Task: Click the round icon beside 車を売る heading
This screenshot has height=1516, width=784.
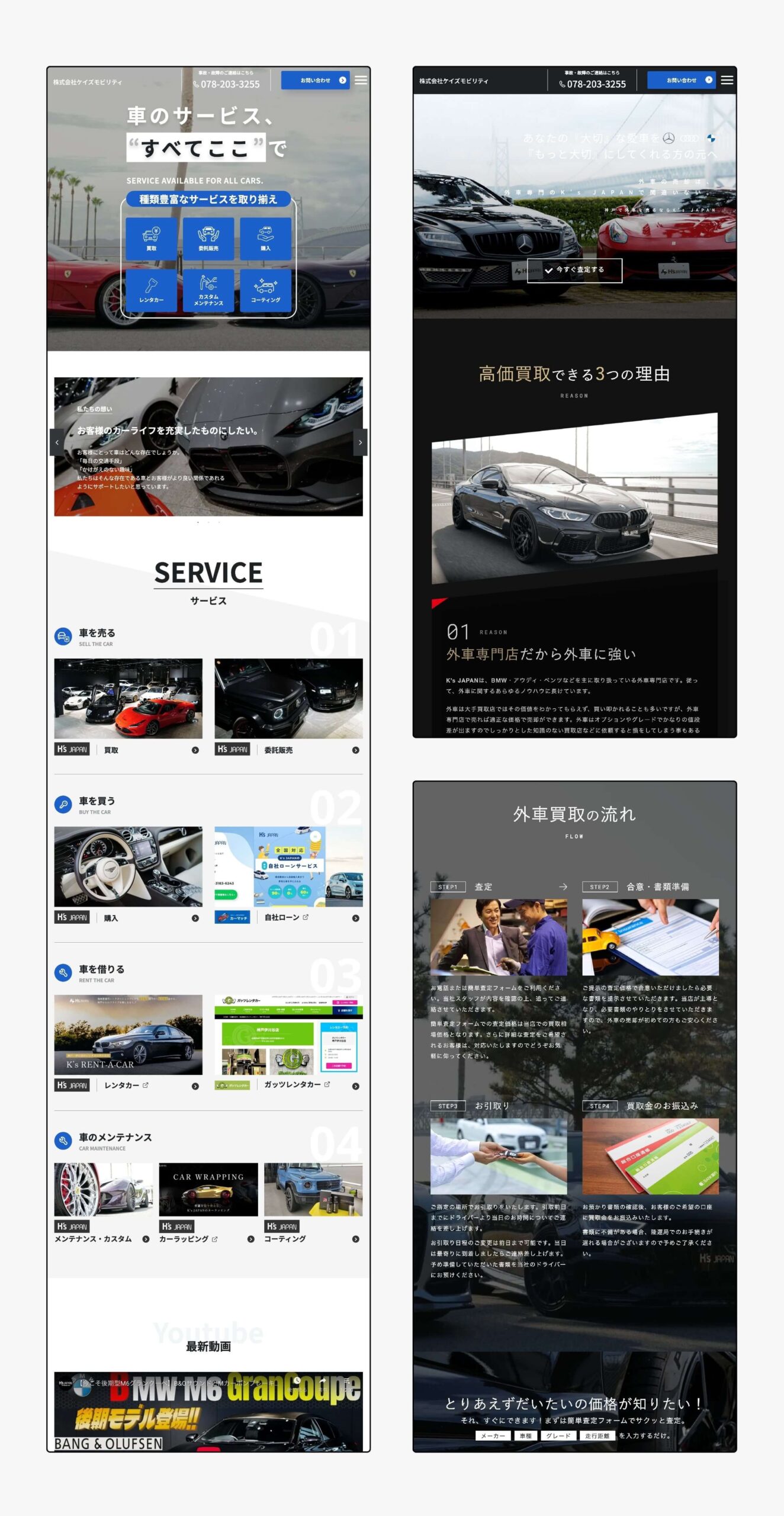Action: 63,637
